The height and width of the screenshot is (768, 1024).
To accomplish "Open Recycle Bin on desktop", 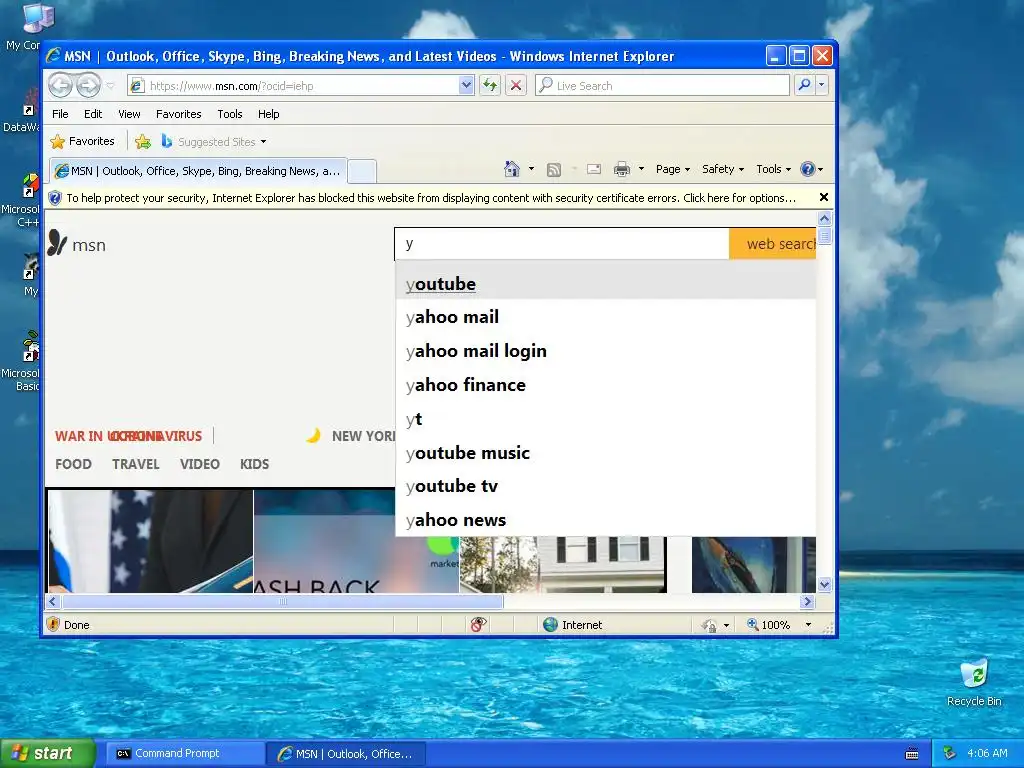I will pyautogui.click(x=974, y=682).
